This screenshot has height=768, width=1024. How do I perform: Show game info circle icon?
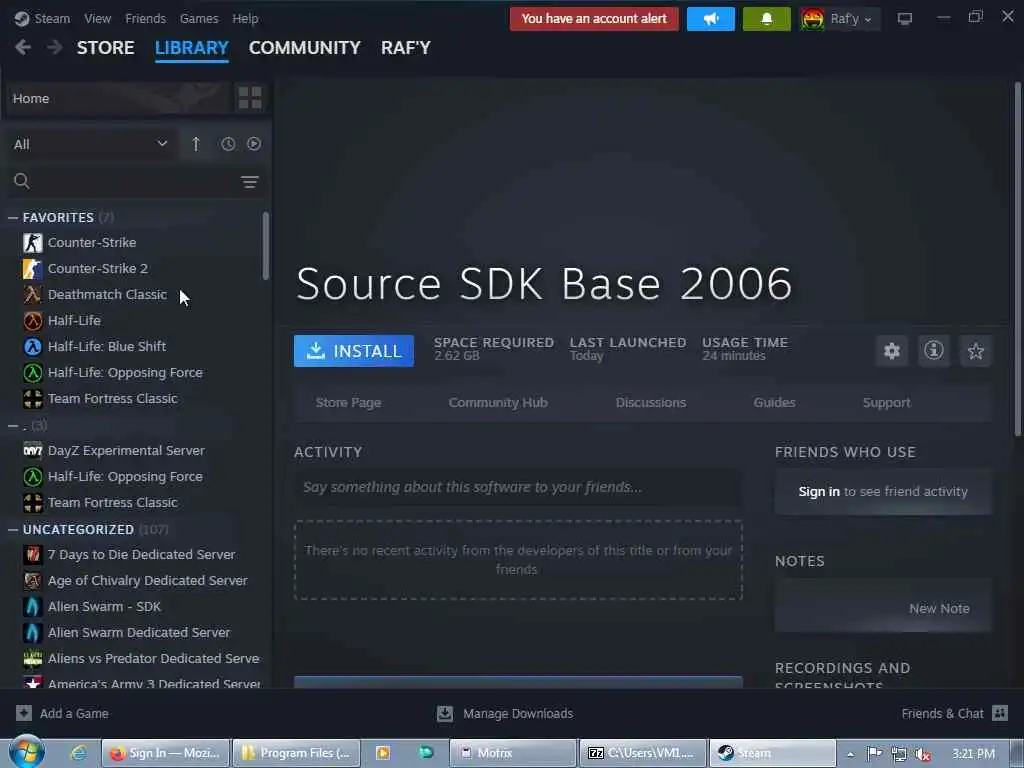tap(934, 351)
